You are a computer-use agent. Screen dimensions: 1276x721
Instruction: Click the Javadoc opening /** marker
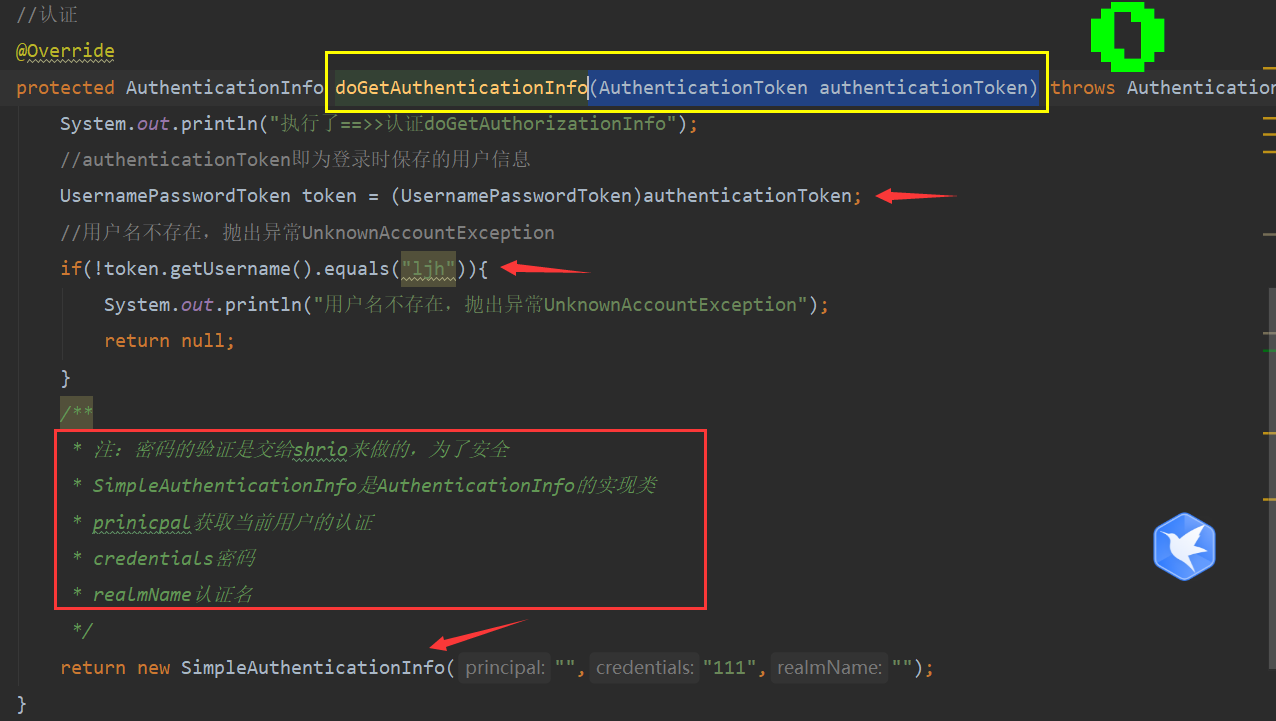tap(76, 413)
